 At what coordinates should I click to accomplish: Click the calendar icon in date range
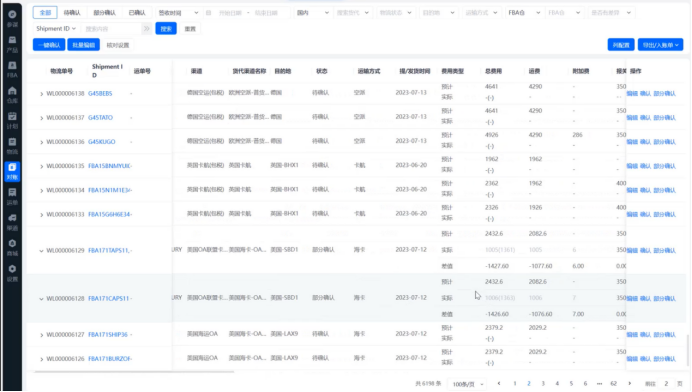[209, 13]
